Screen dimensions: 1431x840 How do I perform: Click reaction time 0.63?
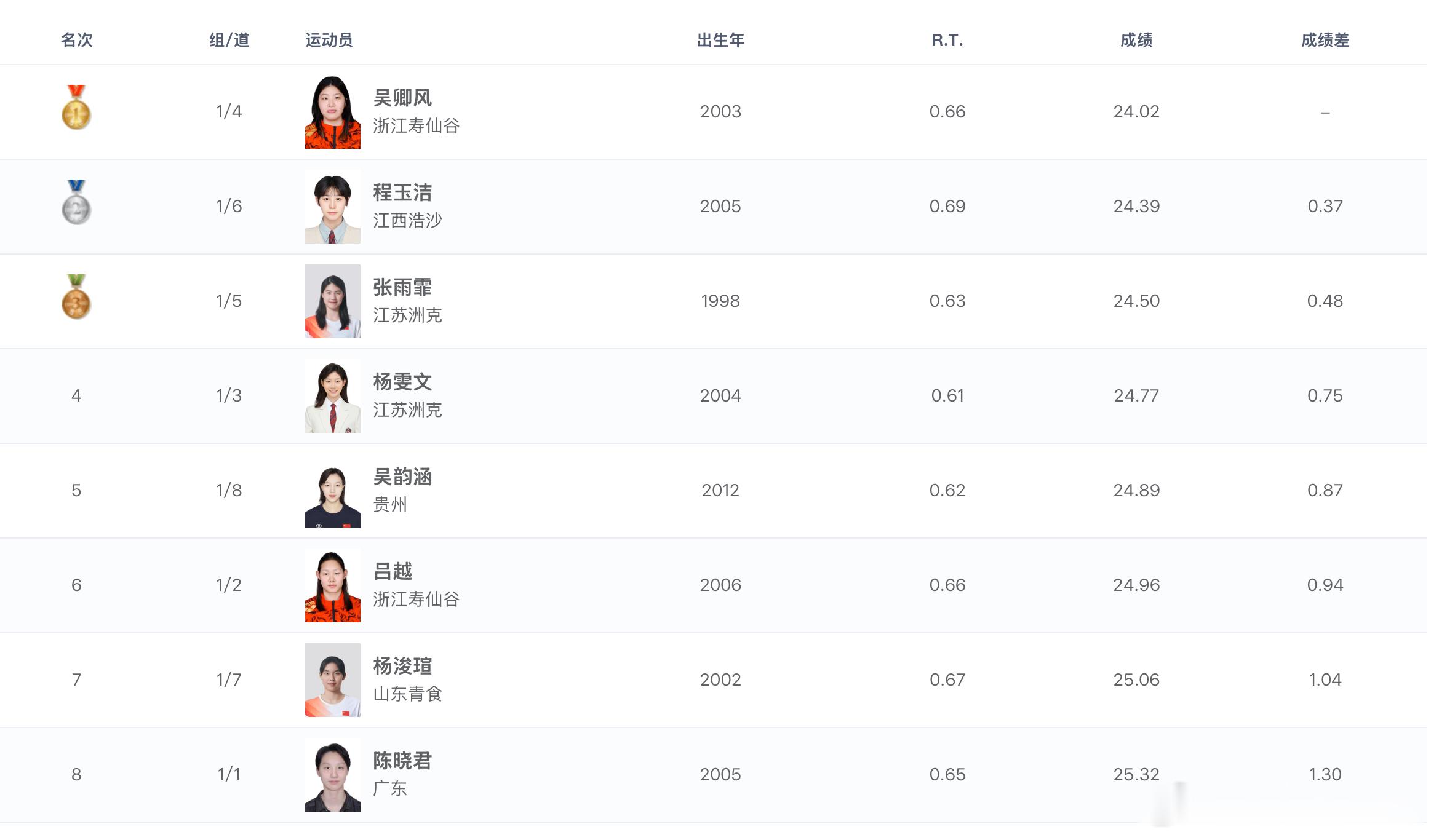(x=947, y=301)
